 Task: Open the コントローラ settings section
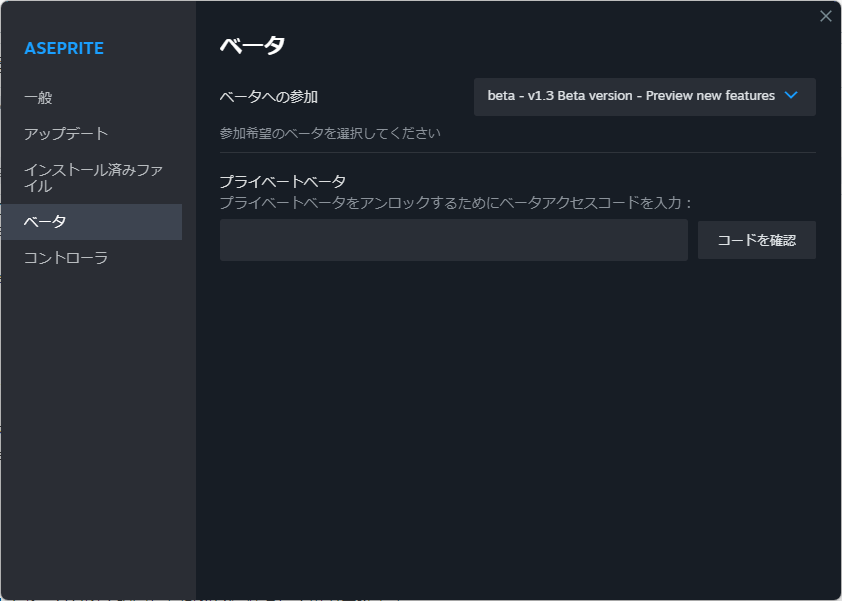coord(66,258)
